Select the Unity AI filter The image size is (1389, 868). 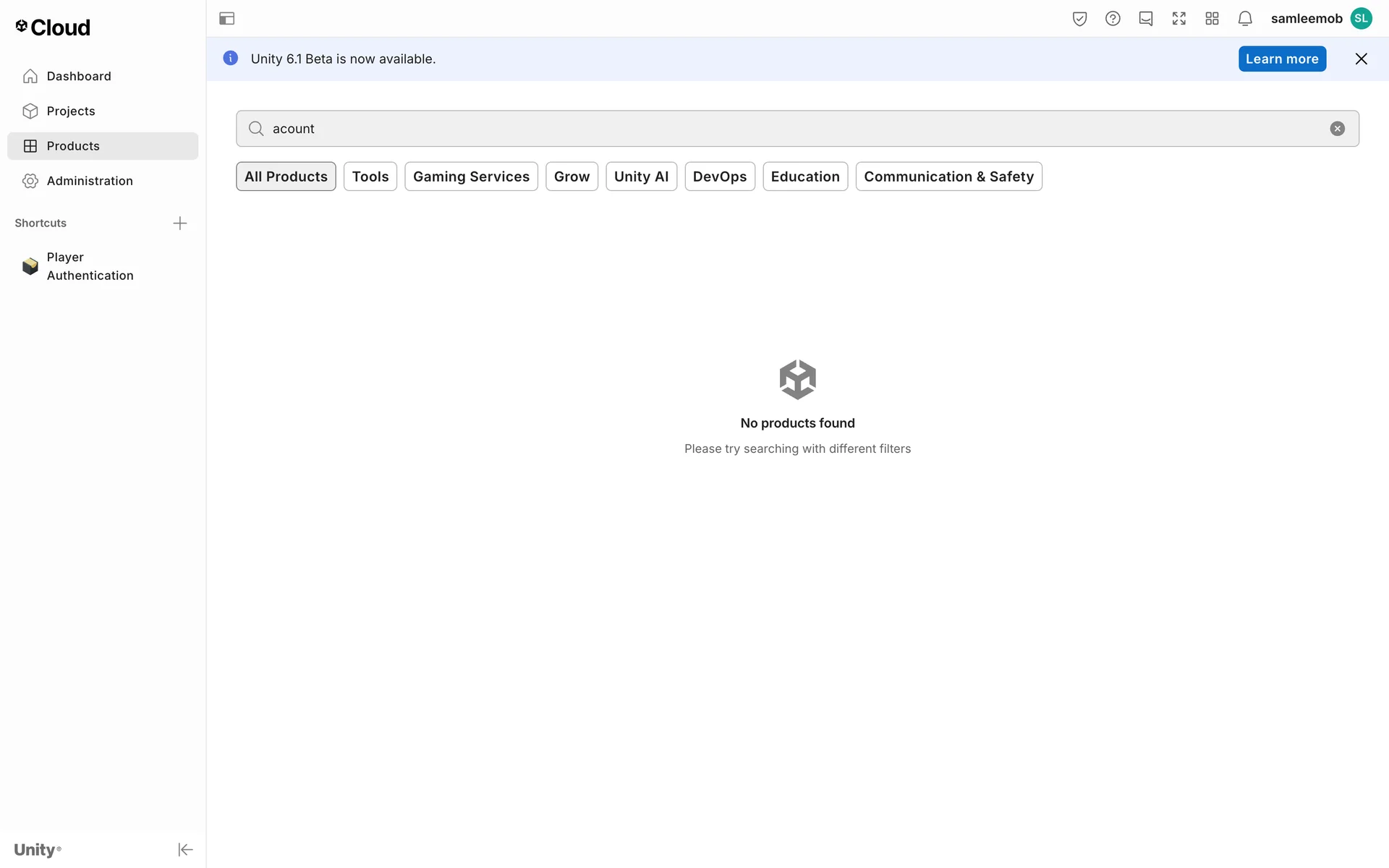(641, 176)
